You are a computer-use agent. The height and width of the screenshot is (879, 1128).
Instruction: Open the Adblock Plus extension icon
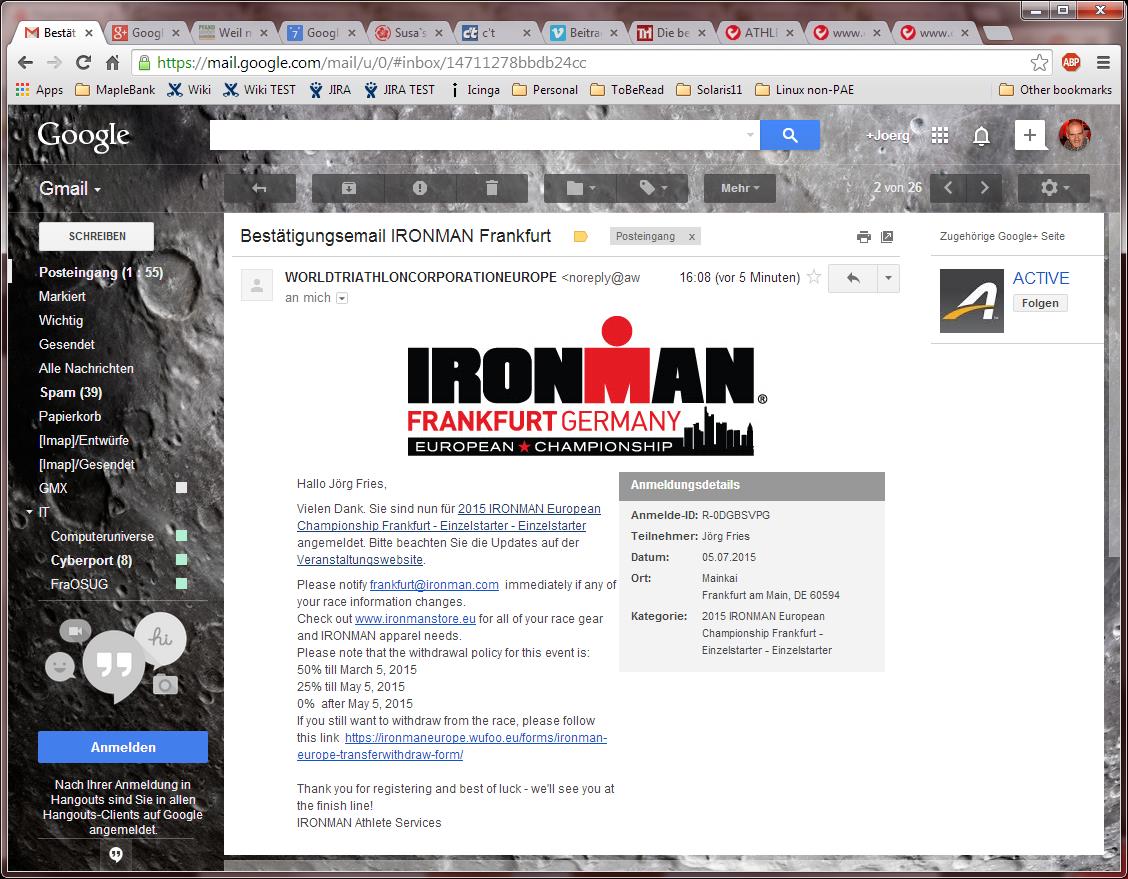1071,63
